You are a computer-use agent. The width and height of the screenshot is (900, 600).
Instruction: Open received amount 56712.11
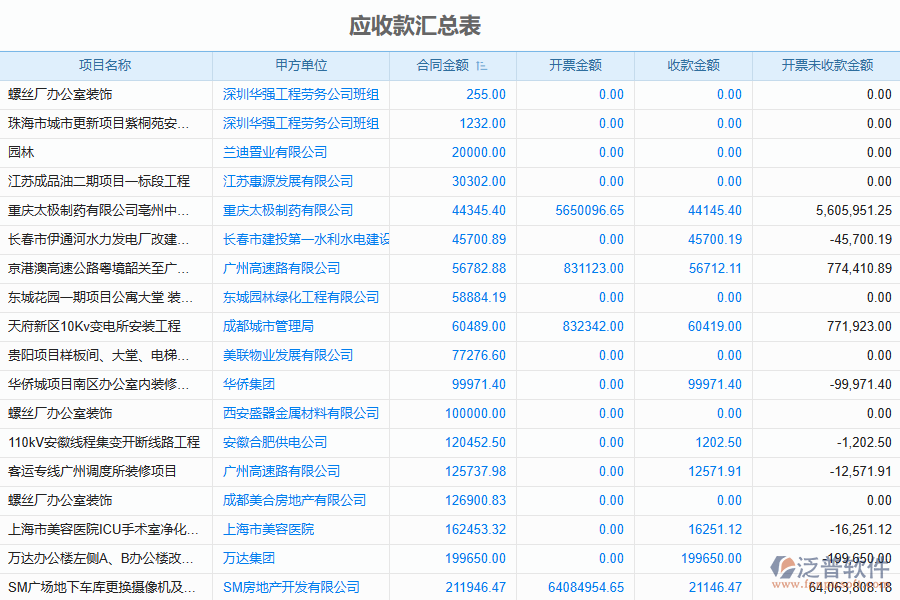click(x=715, y=268)
